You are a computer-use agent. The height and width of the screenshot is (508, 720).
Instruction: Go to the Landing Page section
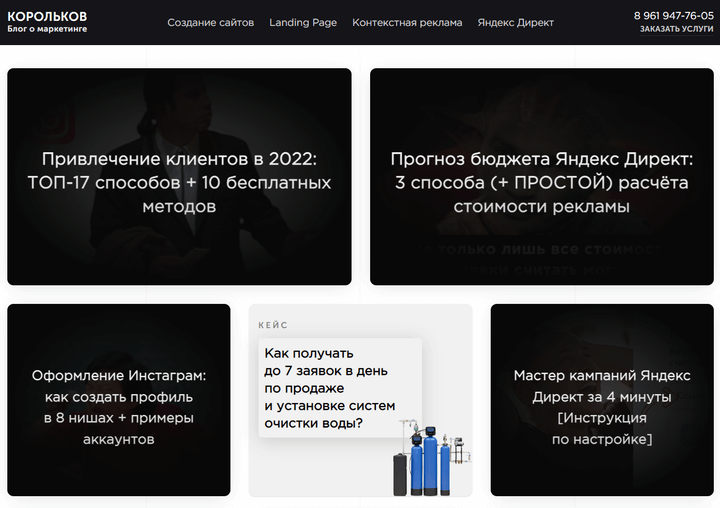(x=303, y=22)
